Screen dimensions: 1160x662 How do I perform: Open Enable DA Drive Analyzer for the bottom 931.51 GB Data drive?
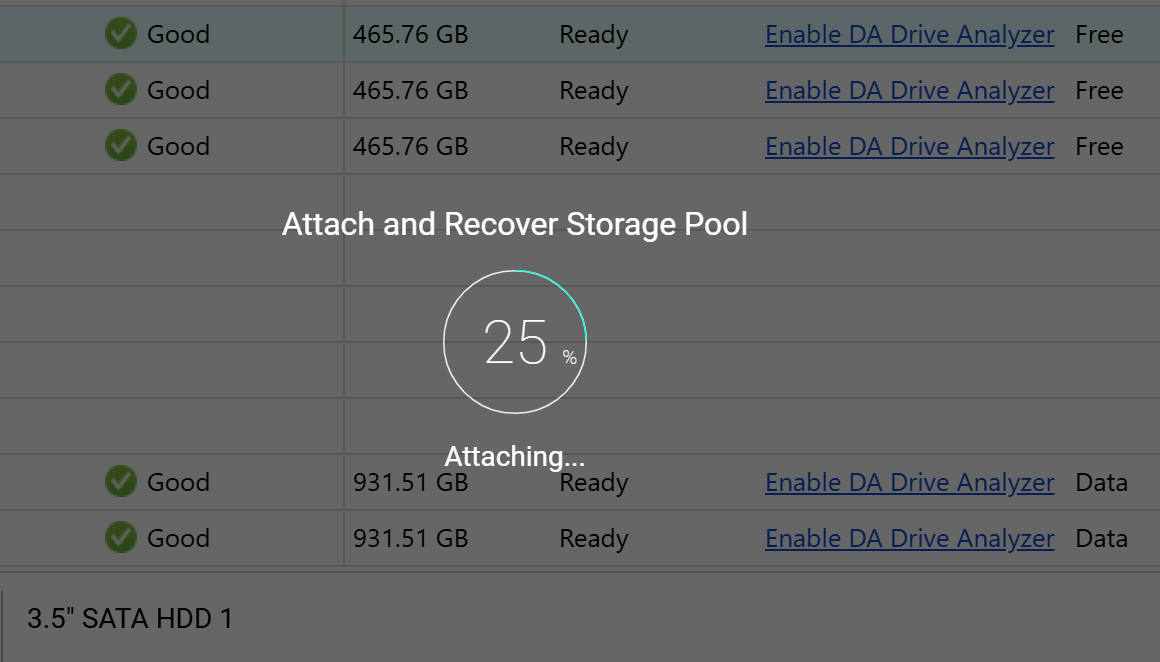click(x=909, y=538)
